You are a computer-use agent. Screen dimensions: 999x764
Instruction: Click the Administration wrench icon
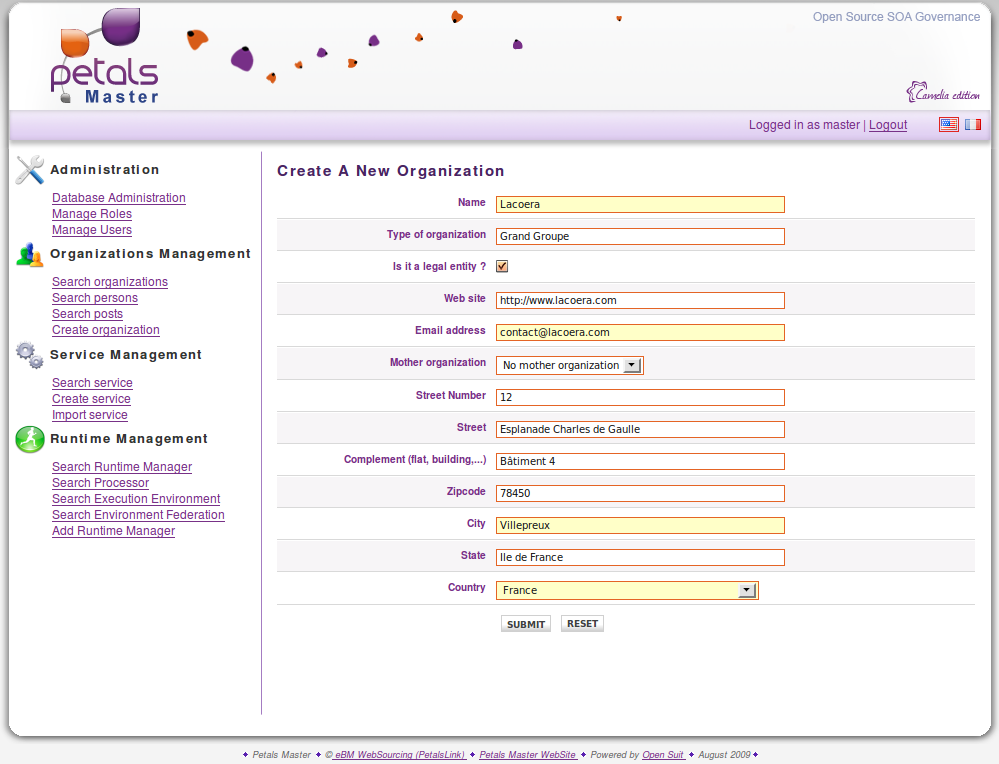30,170
